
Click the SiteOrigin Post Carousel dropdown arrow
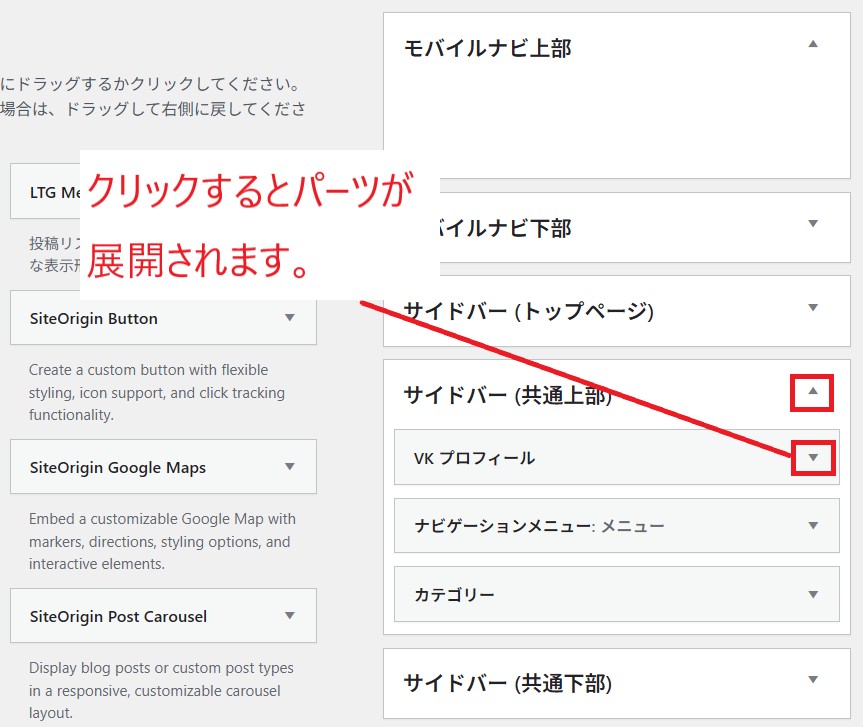(290, 616)
